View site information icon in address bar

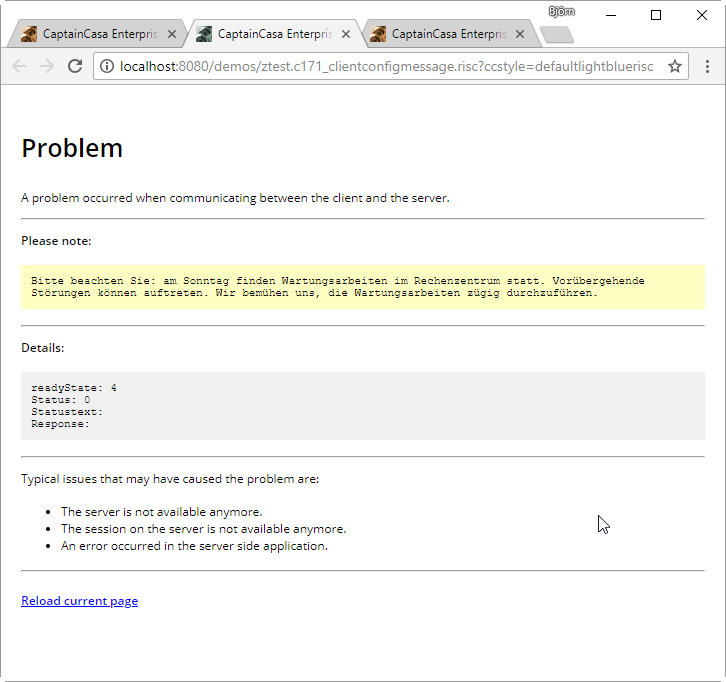[x=107, y=66]
